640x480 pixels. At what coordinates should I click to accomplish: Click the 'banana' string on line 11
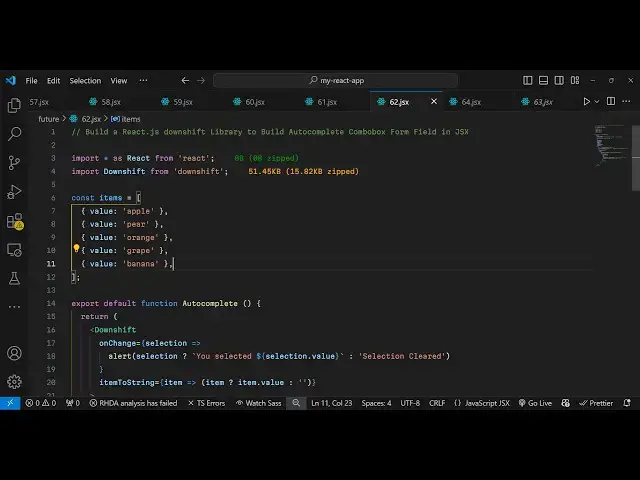pyautogui.click(x=140, y=264)
